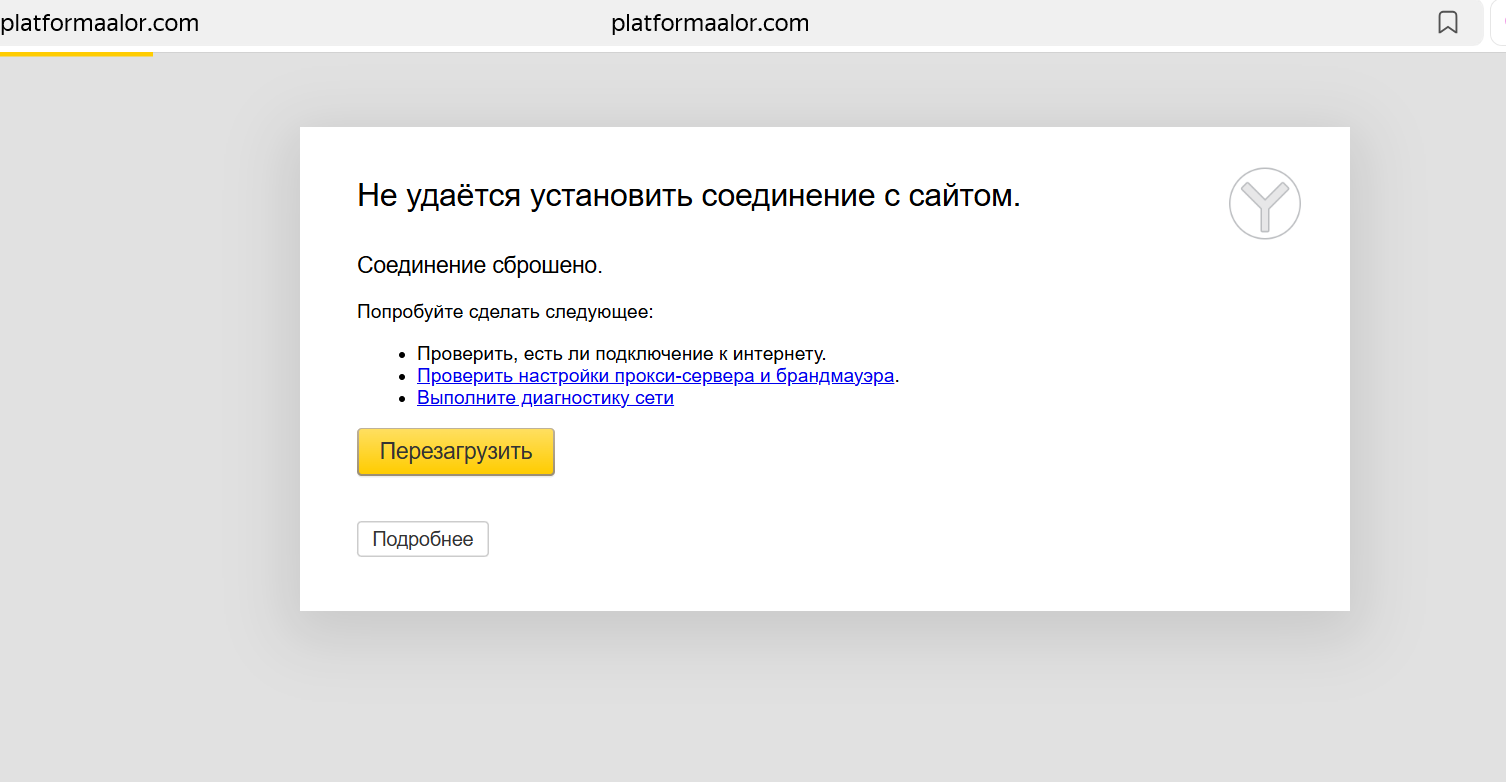The height and width of the screenshot is (782, 1506).
Task: Click the Yandex Browser logo on the error page
Action: (x=1264, y=203)
